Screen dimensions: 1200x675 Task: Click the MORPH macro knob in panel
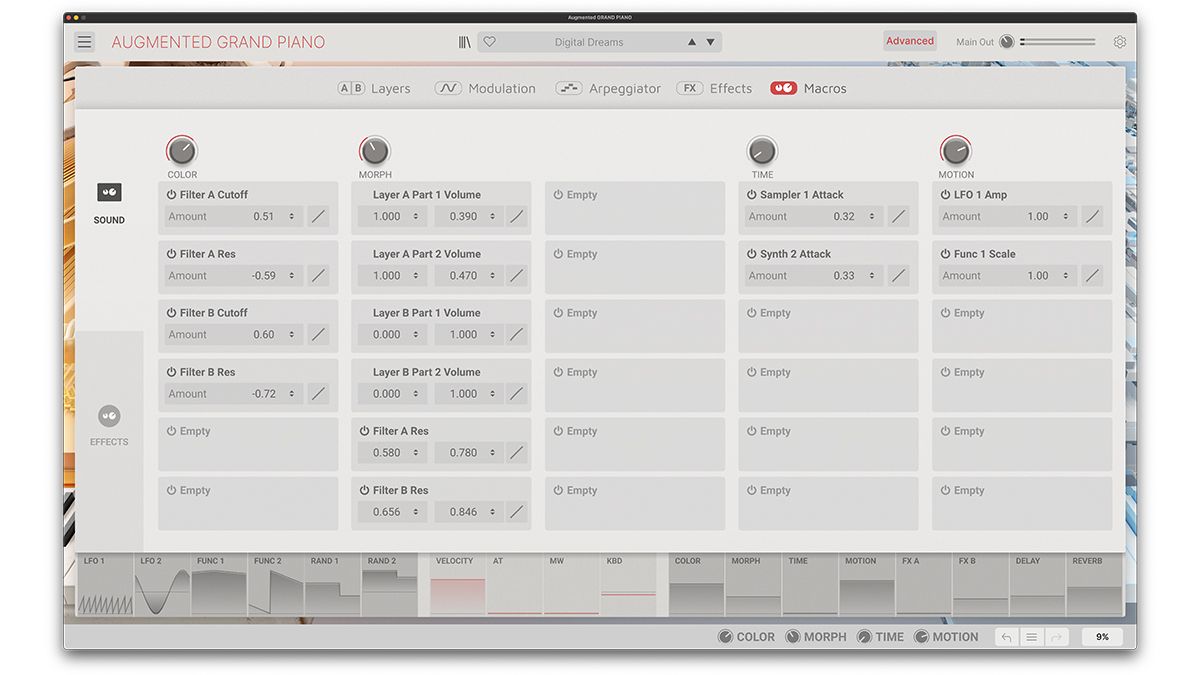pyautogui.click(x=375, y=151)
